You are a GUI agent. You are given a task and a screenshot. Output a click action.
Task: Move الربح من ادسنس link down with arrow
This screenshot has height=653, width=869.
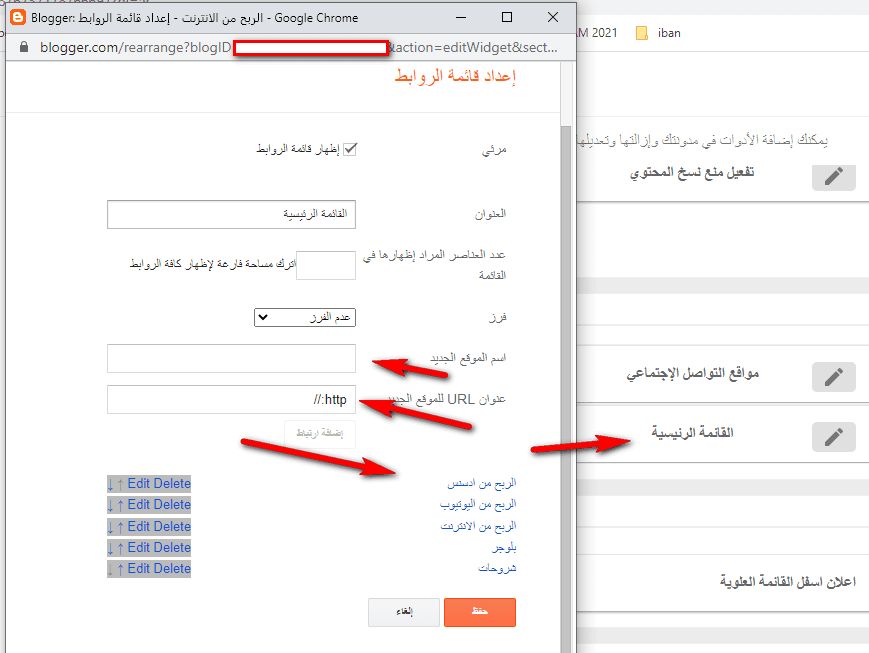click(x=111, y=484)
